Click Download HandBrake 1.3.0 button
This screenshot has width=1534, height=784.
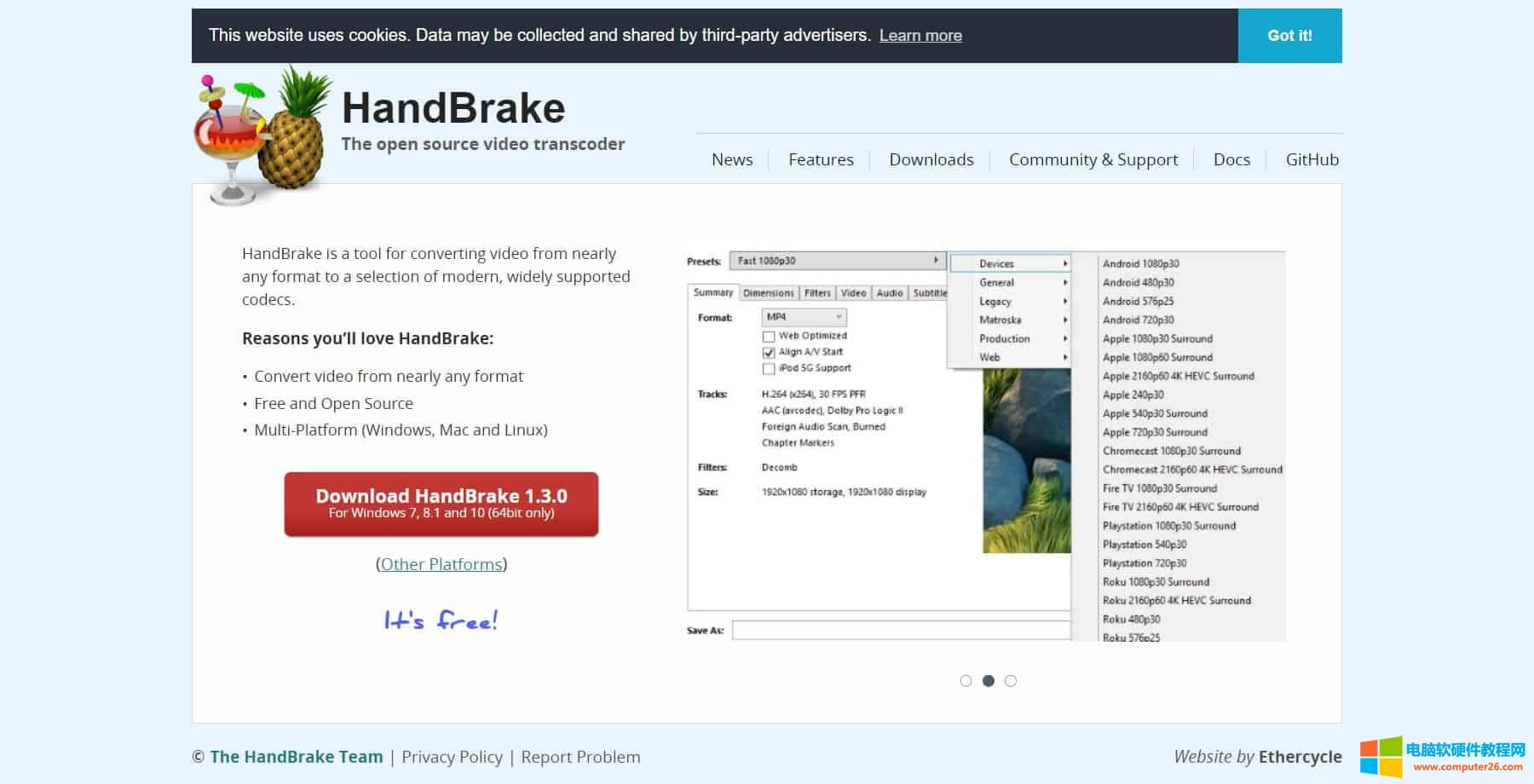pyautogui.click(x=441, y=504)
